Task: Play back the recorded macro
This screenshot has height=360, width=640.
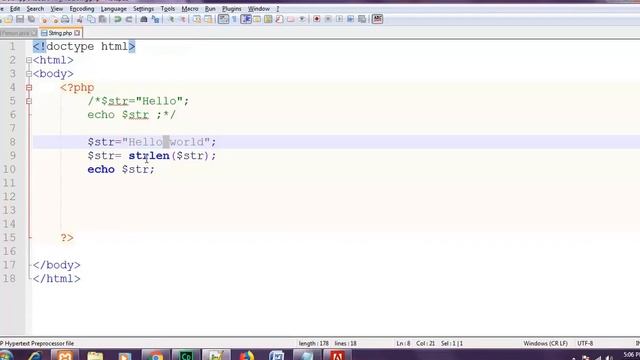Action: coord(339,19)
